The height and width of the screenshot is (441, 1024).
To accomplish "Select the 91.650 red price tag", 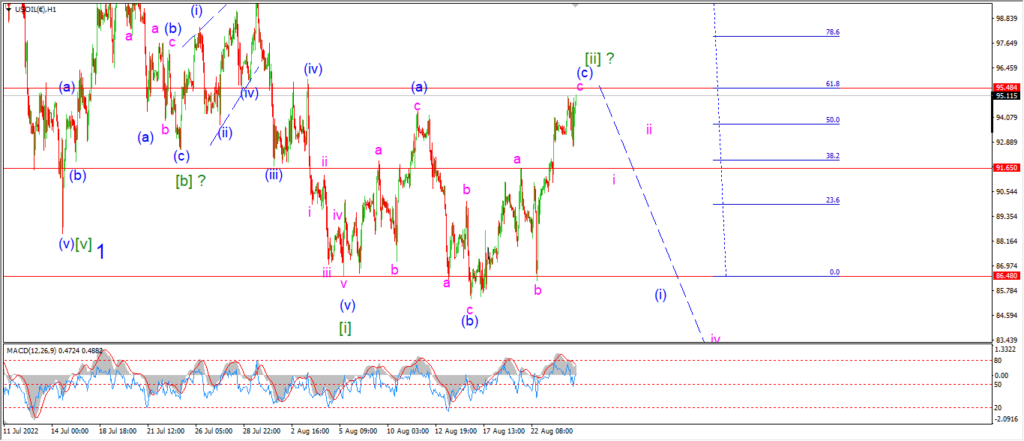I will [x=1006, y=168].
